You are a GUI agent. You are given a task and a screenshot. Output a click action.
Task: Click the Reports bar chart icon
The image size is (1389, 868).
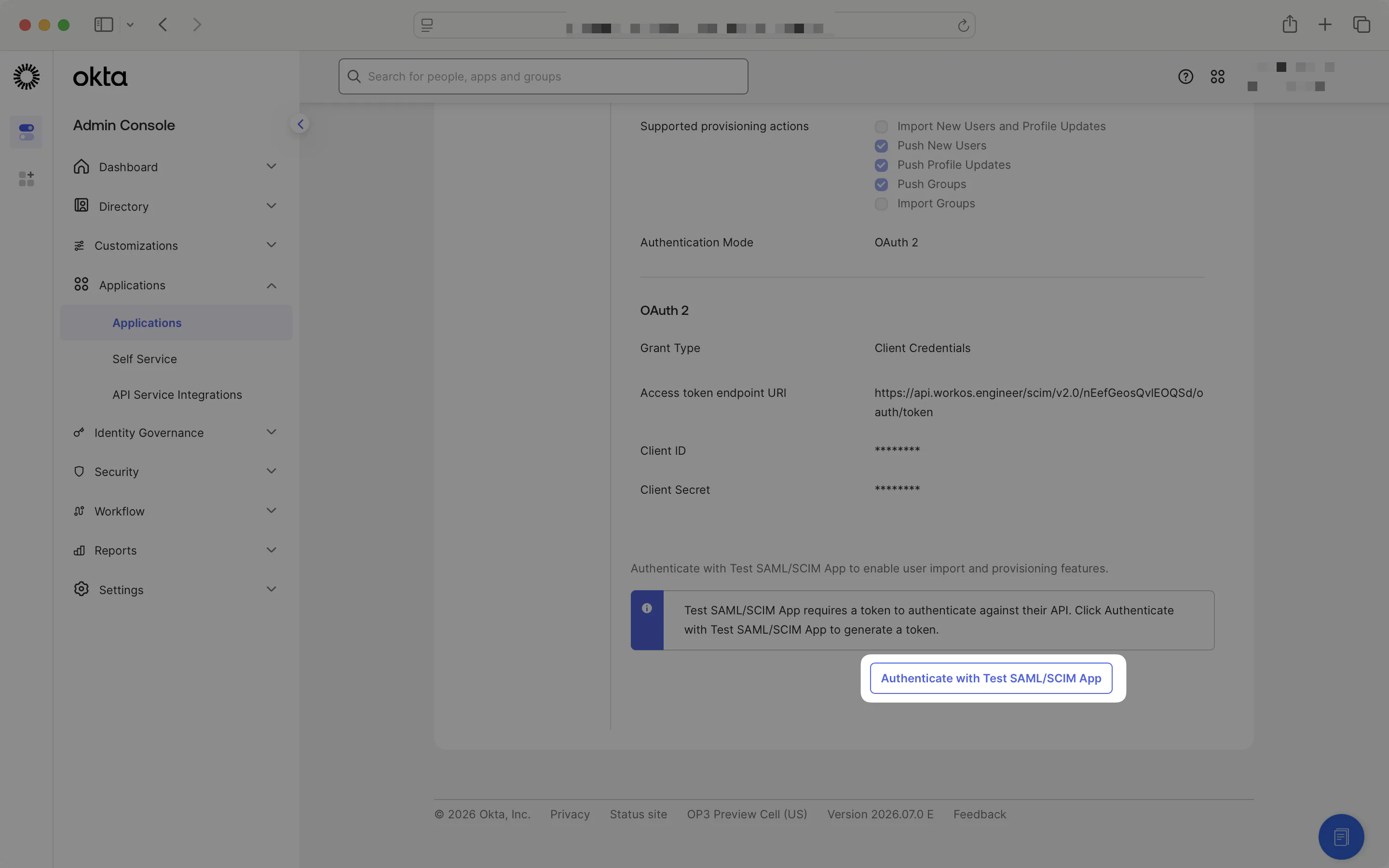[79, 551]
